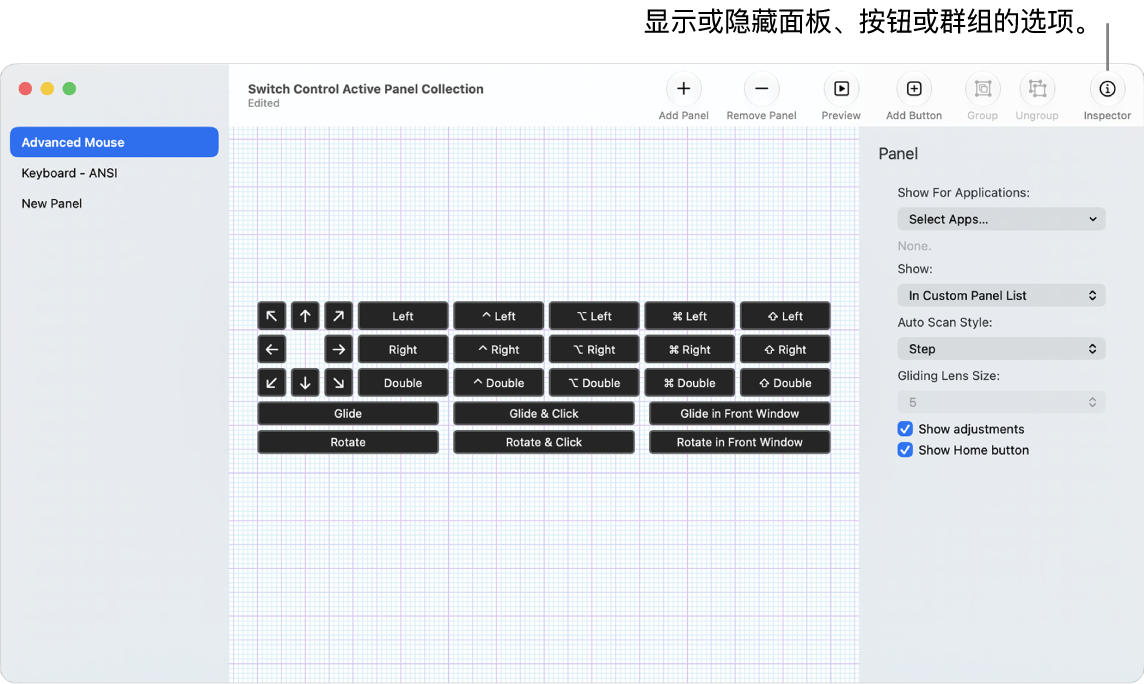Toggle the Inspector sidebar
Screen dimensions: 1144x684
click(1107, 89)
